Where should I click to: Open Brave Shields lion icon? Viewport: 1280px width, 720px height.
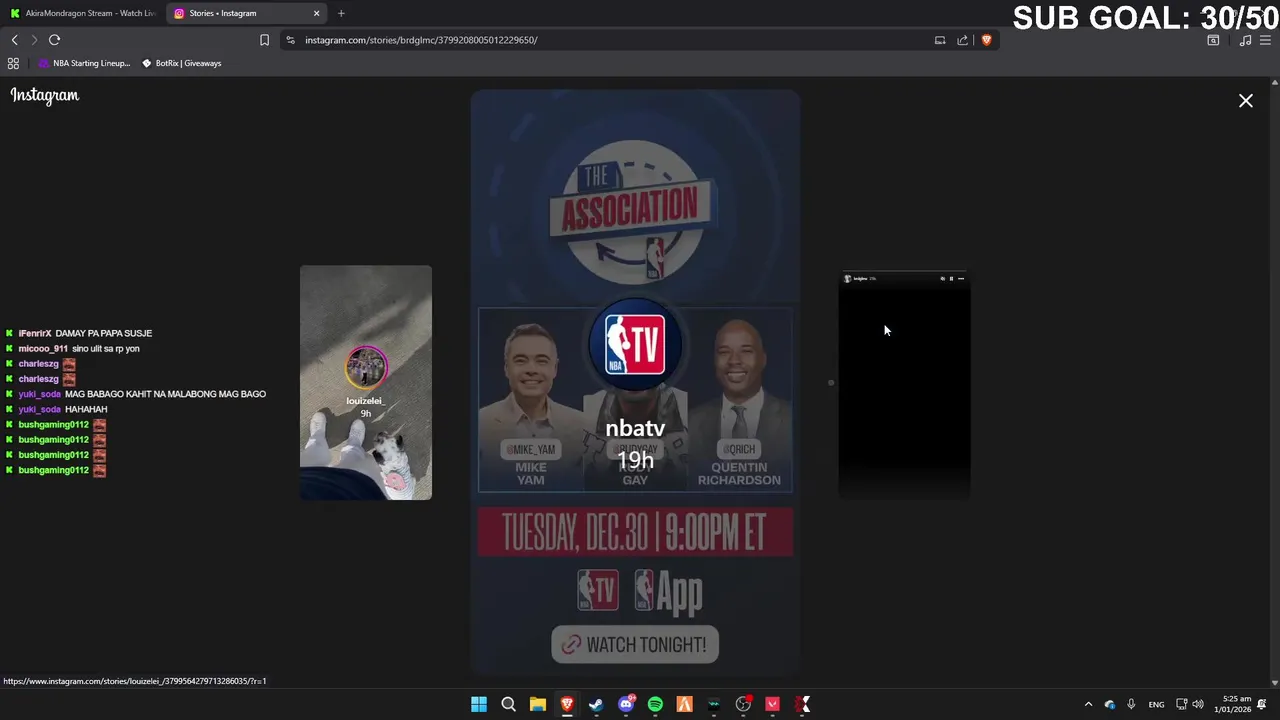coord(986,40)
